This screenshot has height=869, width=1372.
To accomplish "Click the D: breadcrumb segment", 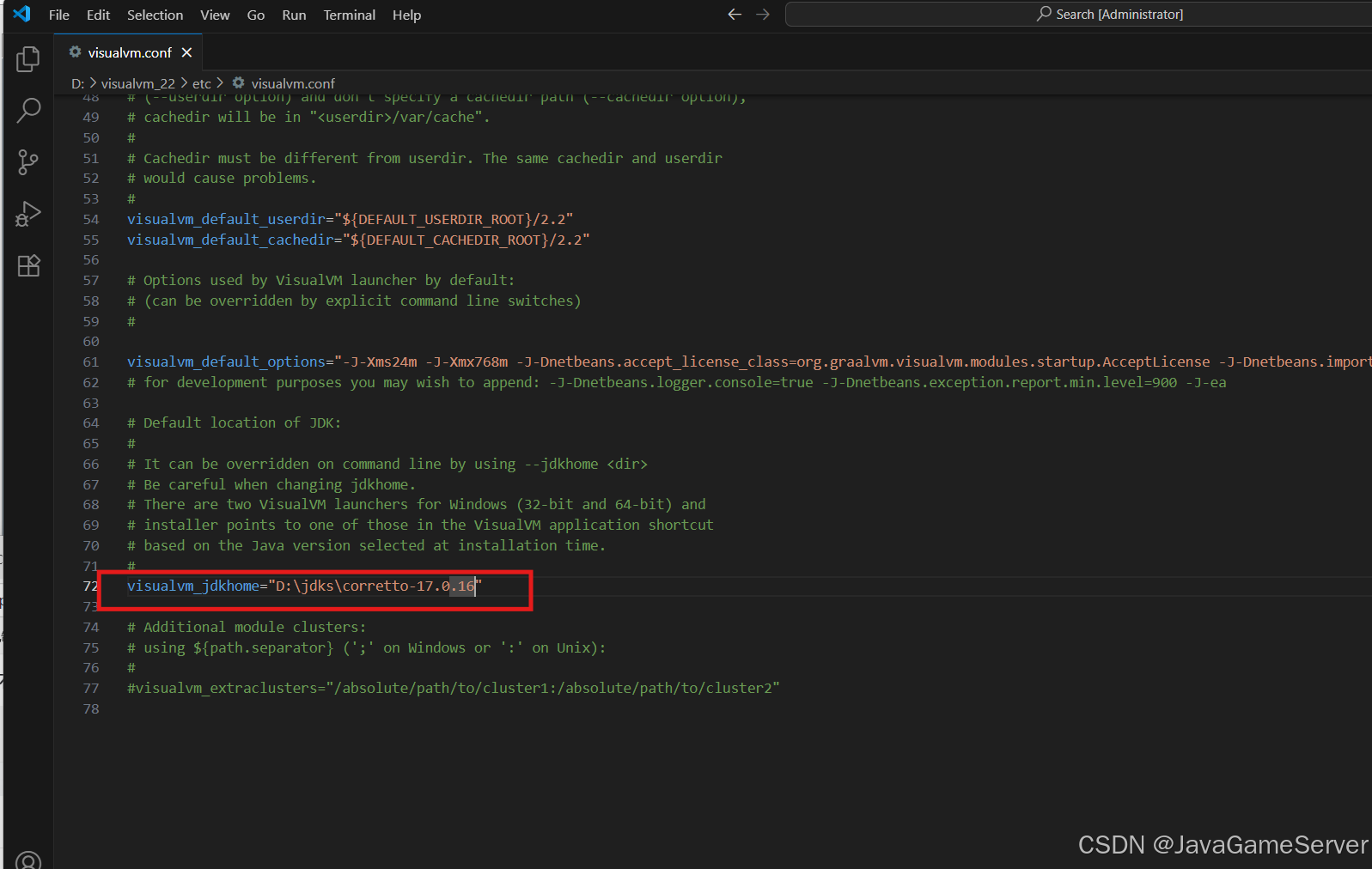I will (77, 83).
